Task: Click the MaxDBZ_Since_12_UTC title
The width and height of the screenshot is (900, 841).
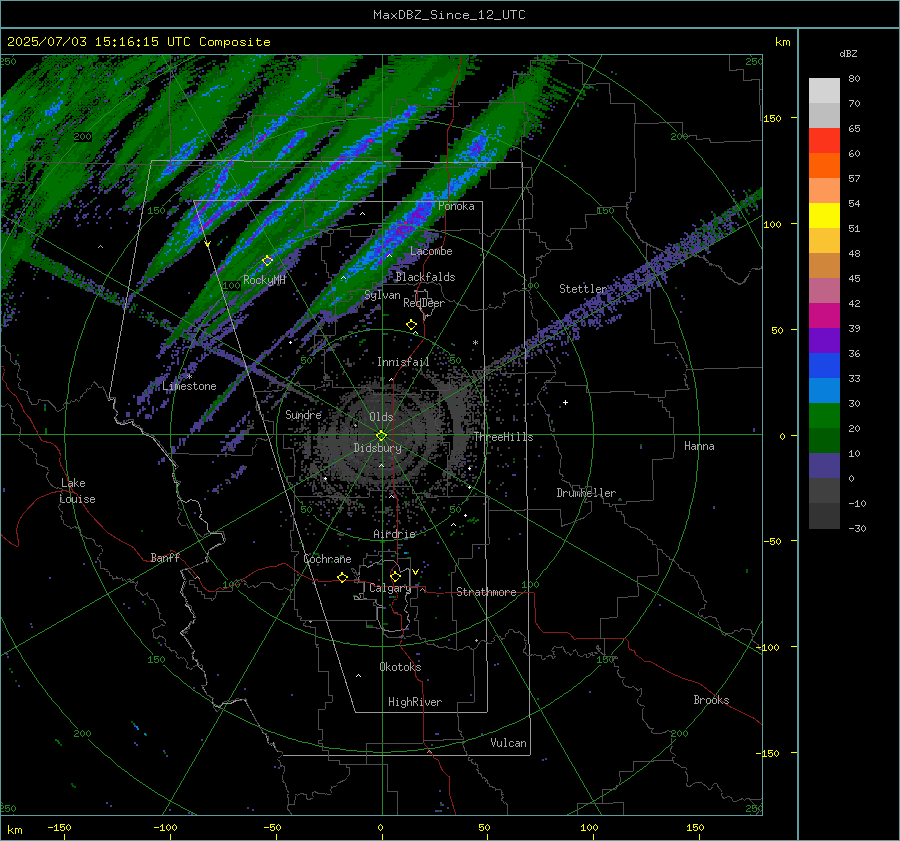Action: pos(449,15)
